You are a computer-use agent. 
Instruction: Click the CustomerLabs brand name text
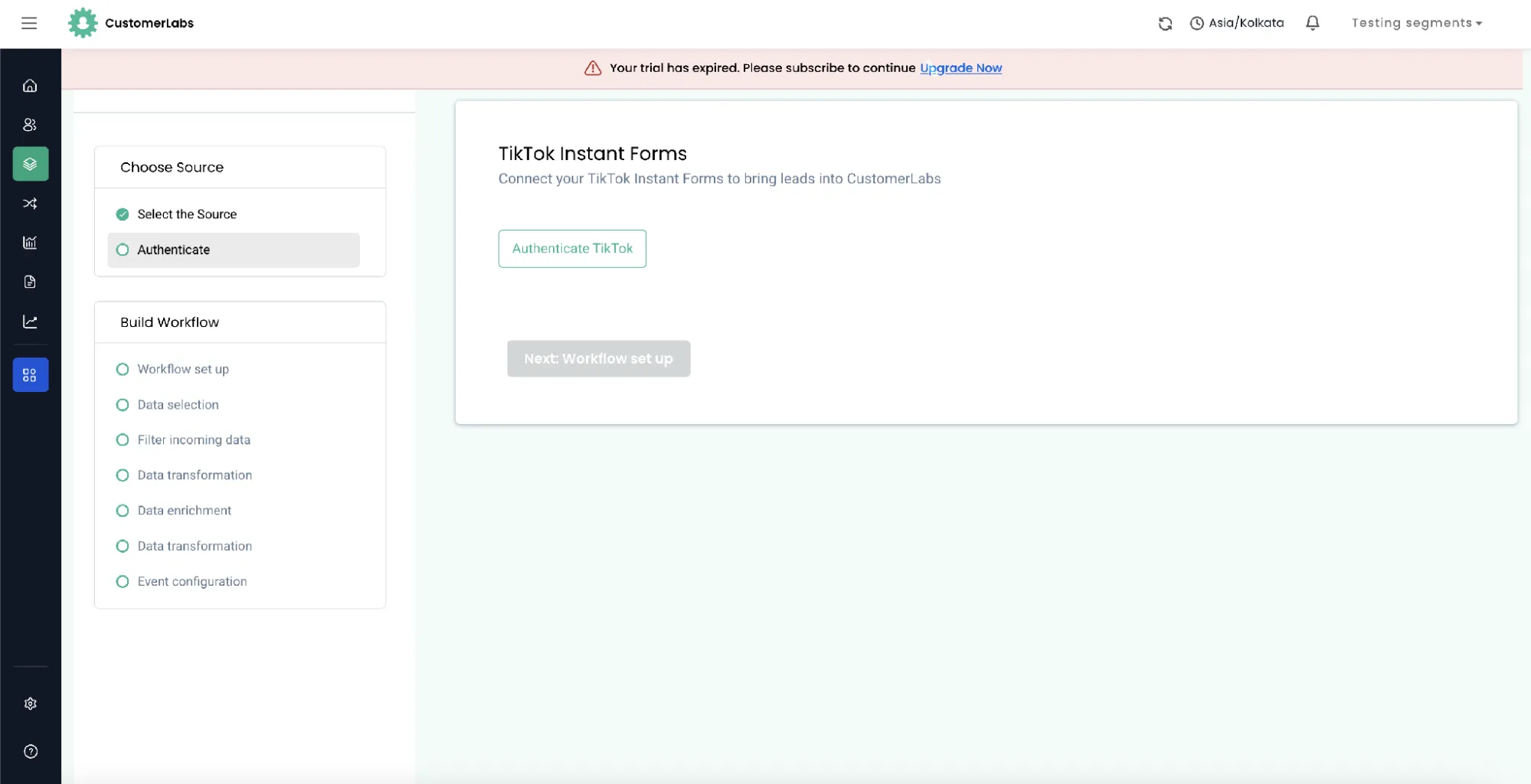[x=149, y=23]
